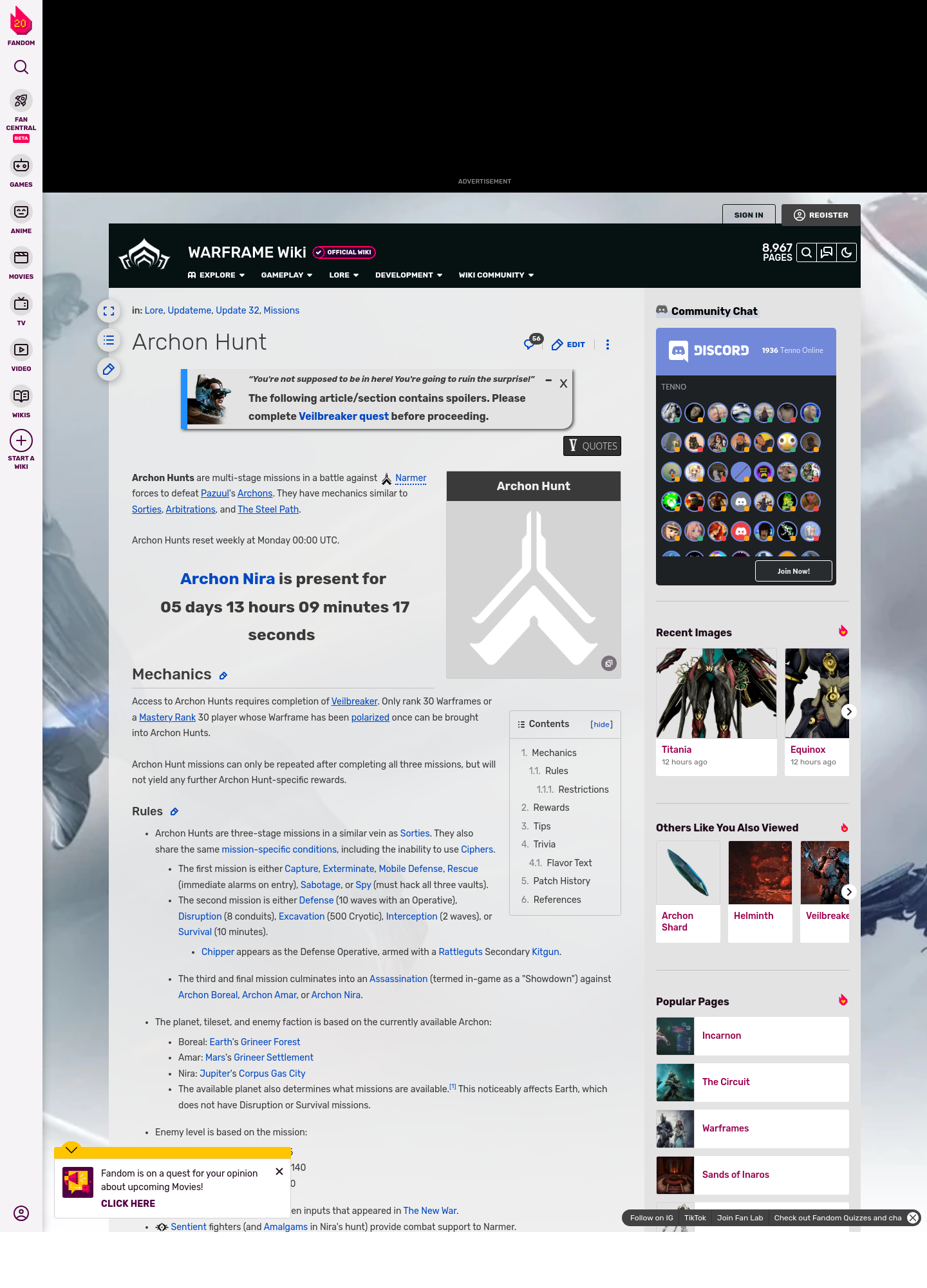Image resolution: width=927 pixels, height=1288 pixels.
Task: Click Start a Wiki plus icon
Action: click(x=21, y=440)
